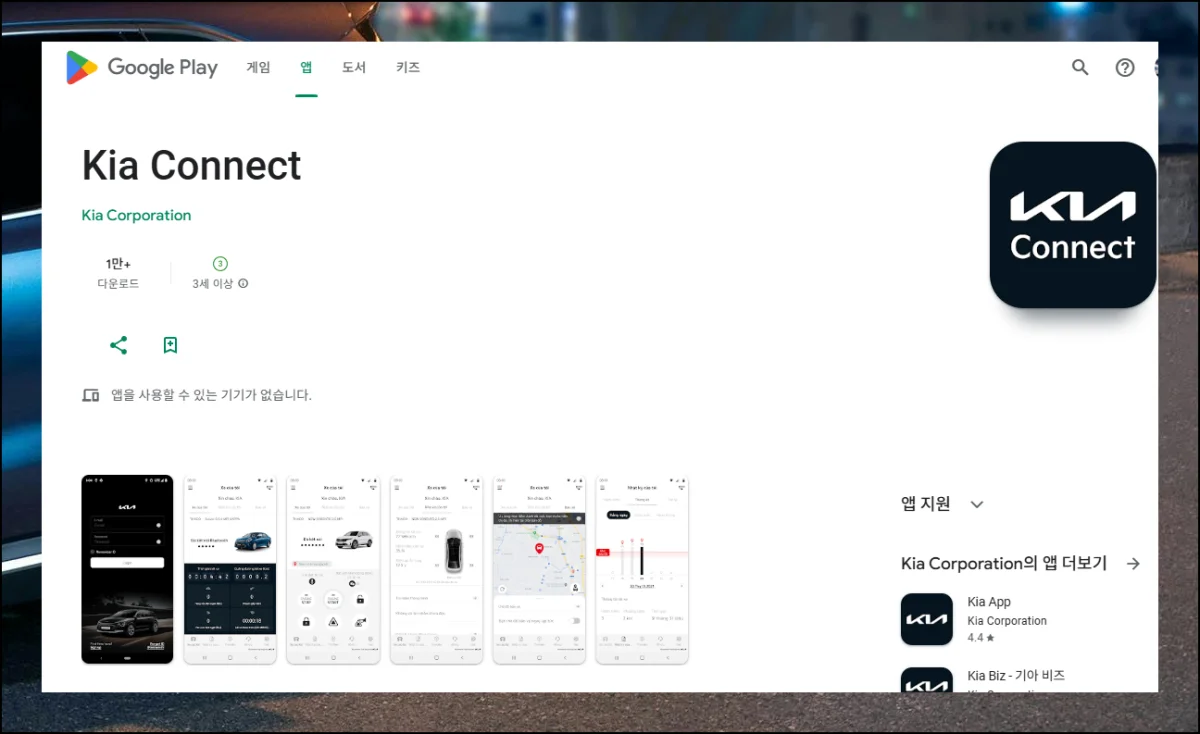Click arrow beside Kia Corporation의 앱 더보기
Viewport: 1200px width, 734px height.
pyautogui.click(x=1133, y=564)
